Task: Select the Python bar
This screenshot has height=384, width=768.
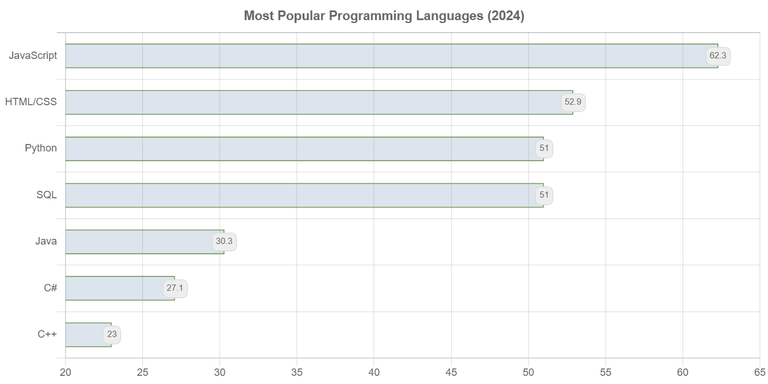Action: point(304,148)
